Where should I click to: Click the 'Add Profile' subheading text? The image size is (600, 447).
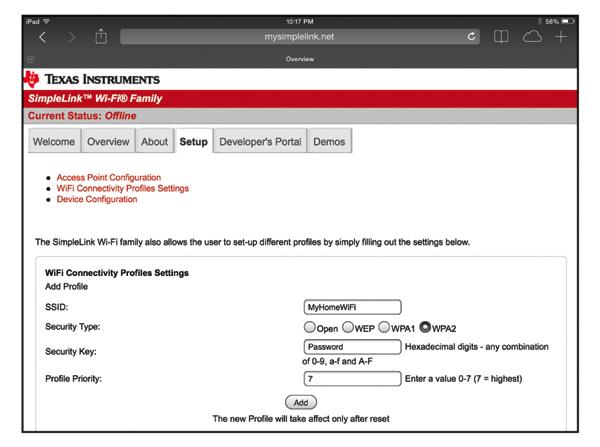tap(66, 286)
